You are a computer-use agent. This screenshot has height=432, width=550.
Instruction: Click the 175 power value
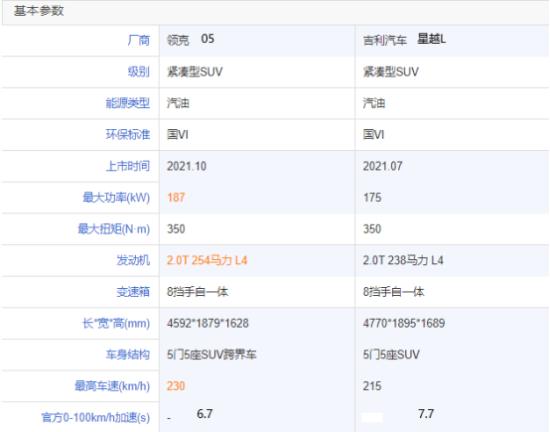(x=372, y=197)
